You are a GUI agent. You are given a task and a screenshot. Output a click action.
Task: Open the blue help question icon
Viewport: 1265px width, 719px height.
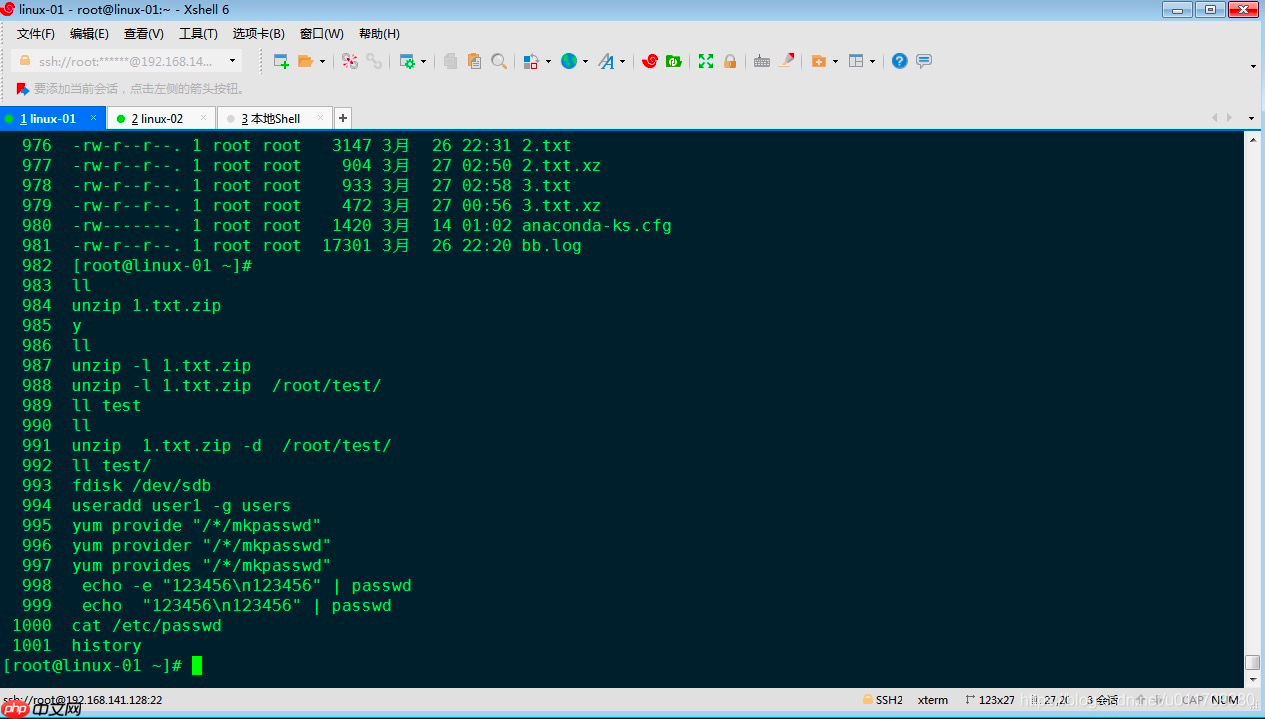tap(899, 61)
